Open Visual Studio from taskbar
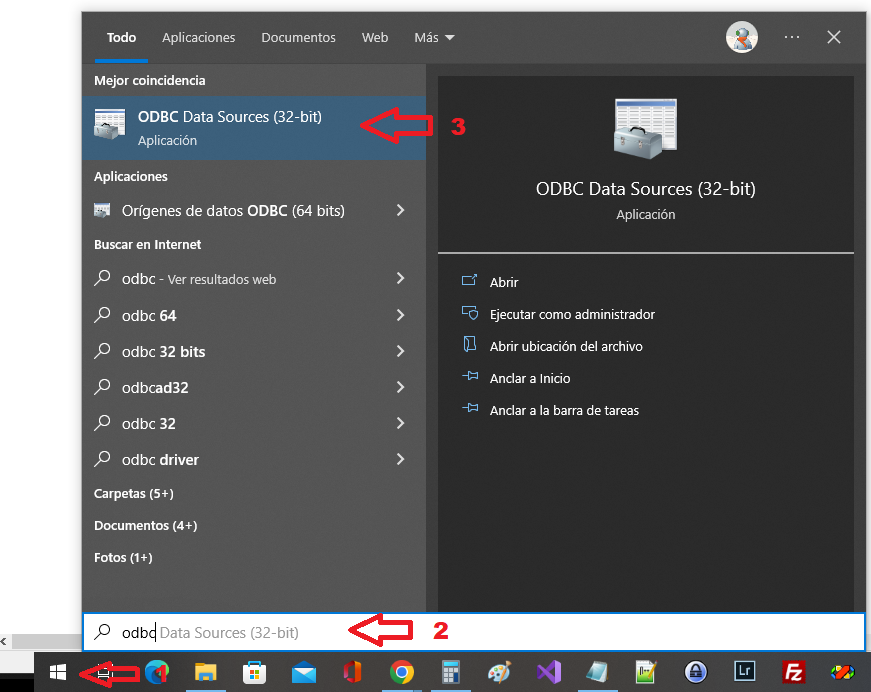Viewport: 871px width, 692px height. click(x=549, y=673)
